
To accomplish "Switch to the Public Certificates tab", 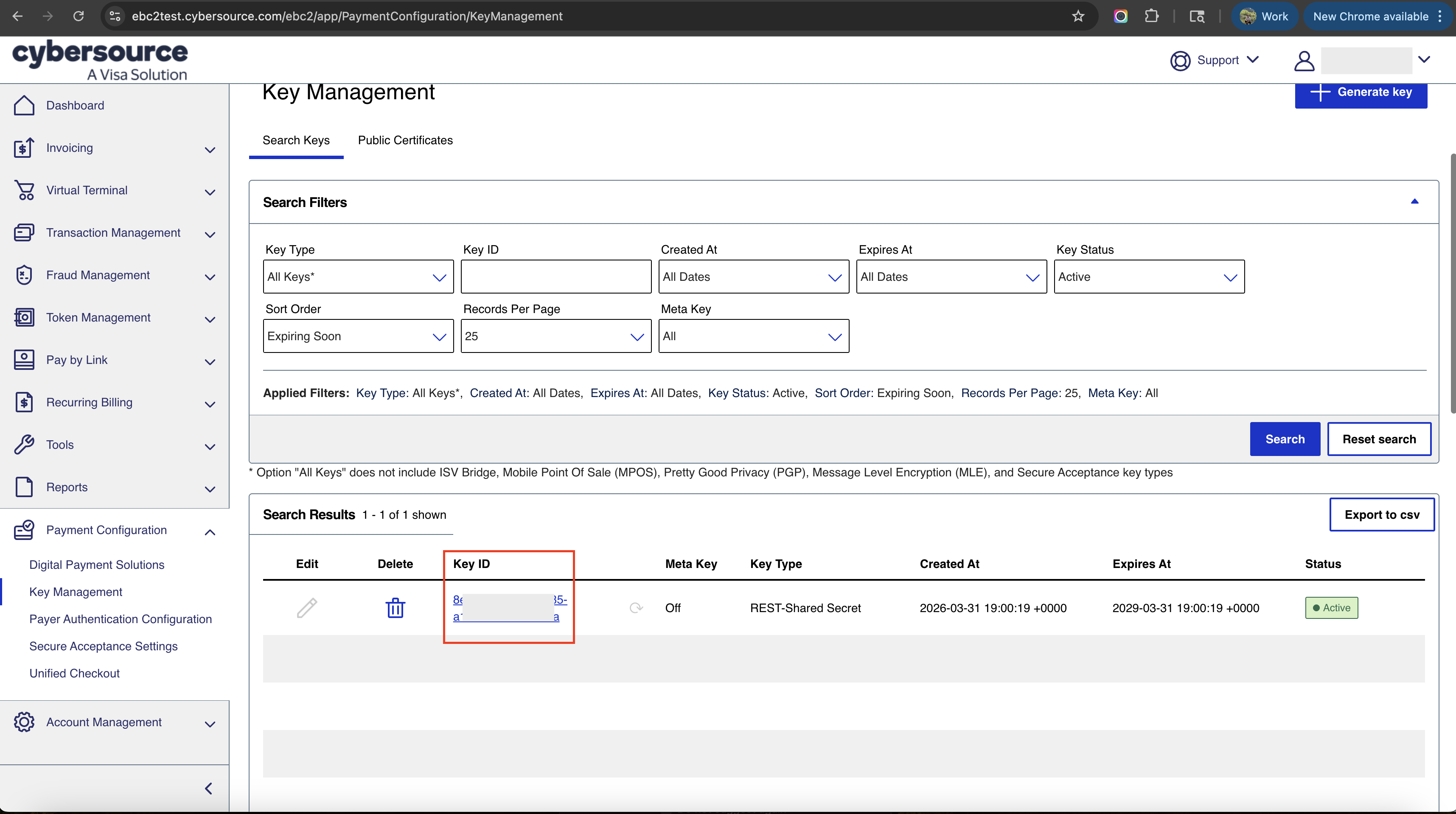I will click(x=405, y=140).
